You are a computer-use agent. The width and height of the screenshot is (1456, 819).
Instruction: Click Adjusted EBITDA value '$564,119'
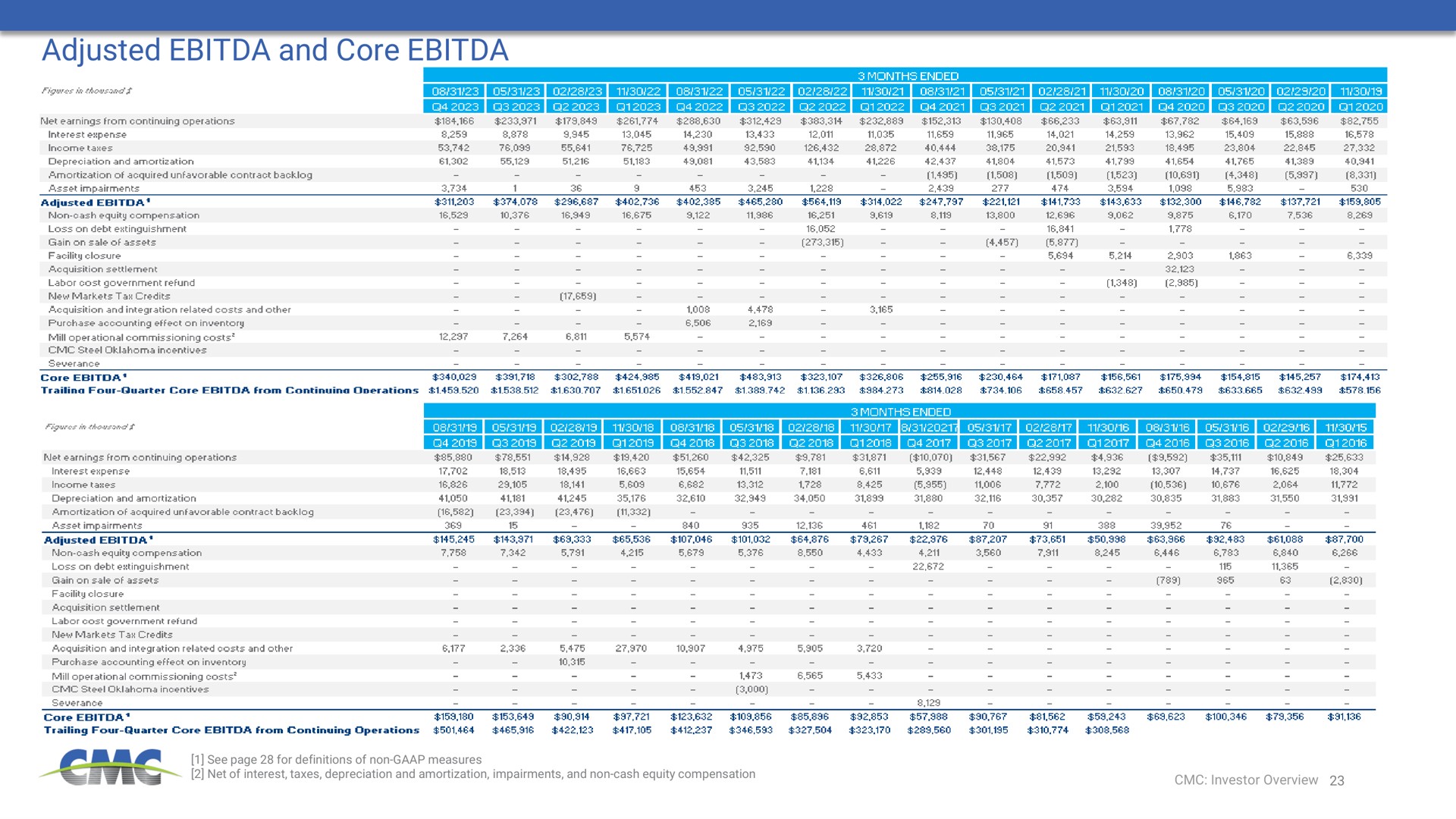coord(821,202)
